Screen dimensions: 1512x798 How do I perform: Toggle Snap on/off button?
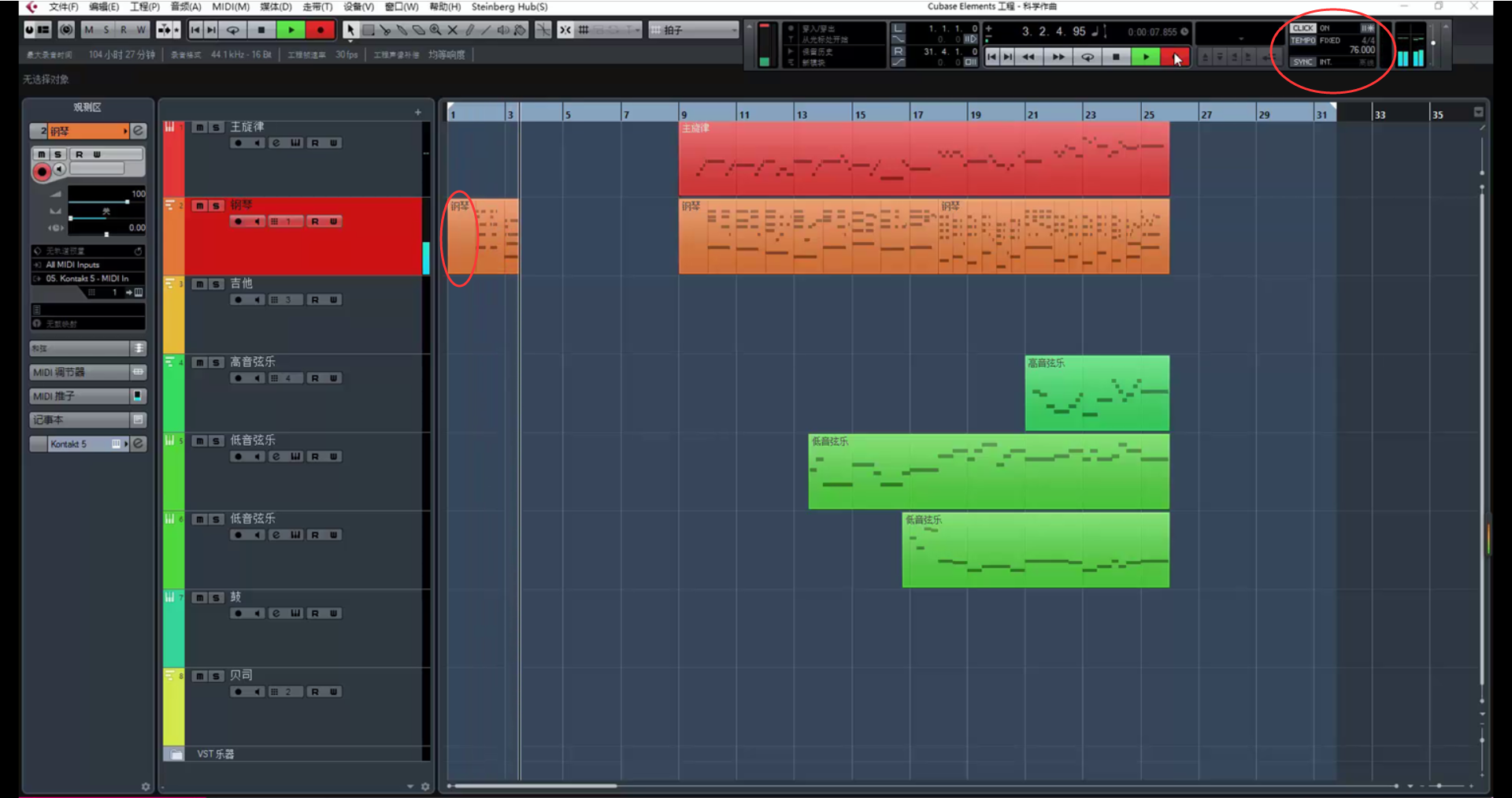[565, 30]
